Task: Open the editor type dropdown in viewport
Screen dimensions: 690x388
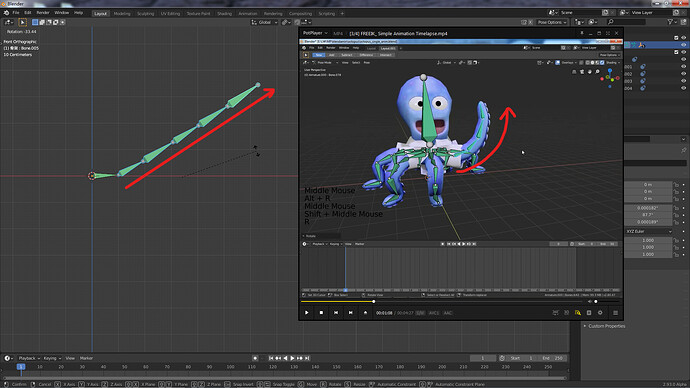Action: point(9,22)
